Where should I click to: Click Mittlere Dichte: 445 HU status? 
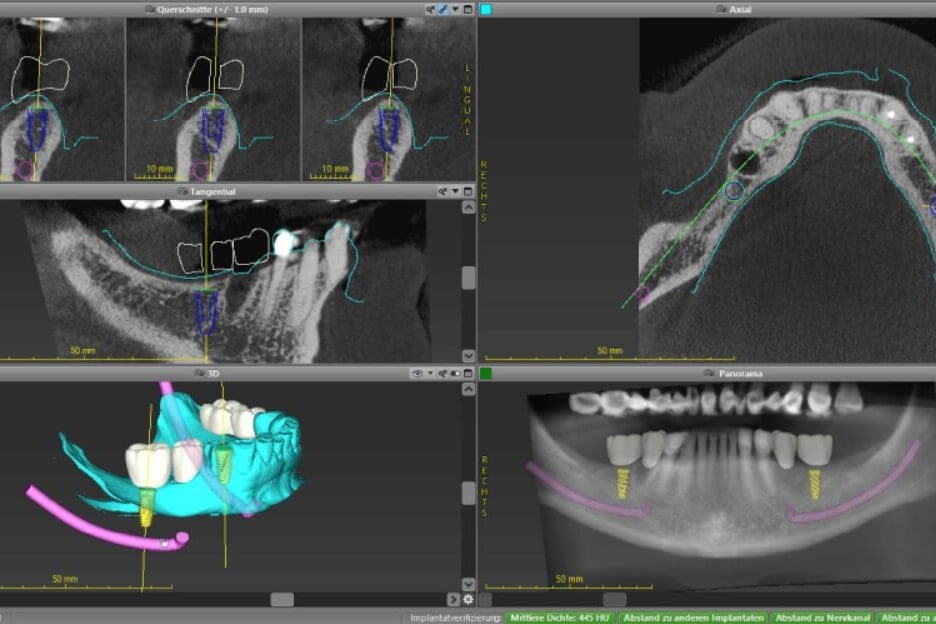(x=560, y=617)
